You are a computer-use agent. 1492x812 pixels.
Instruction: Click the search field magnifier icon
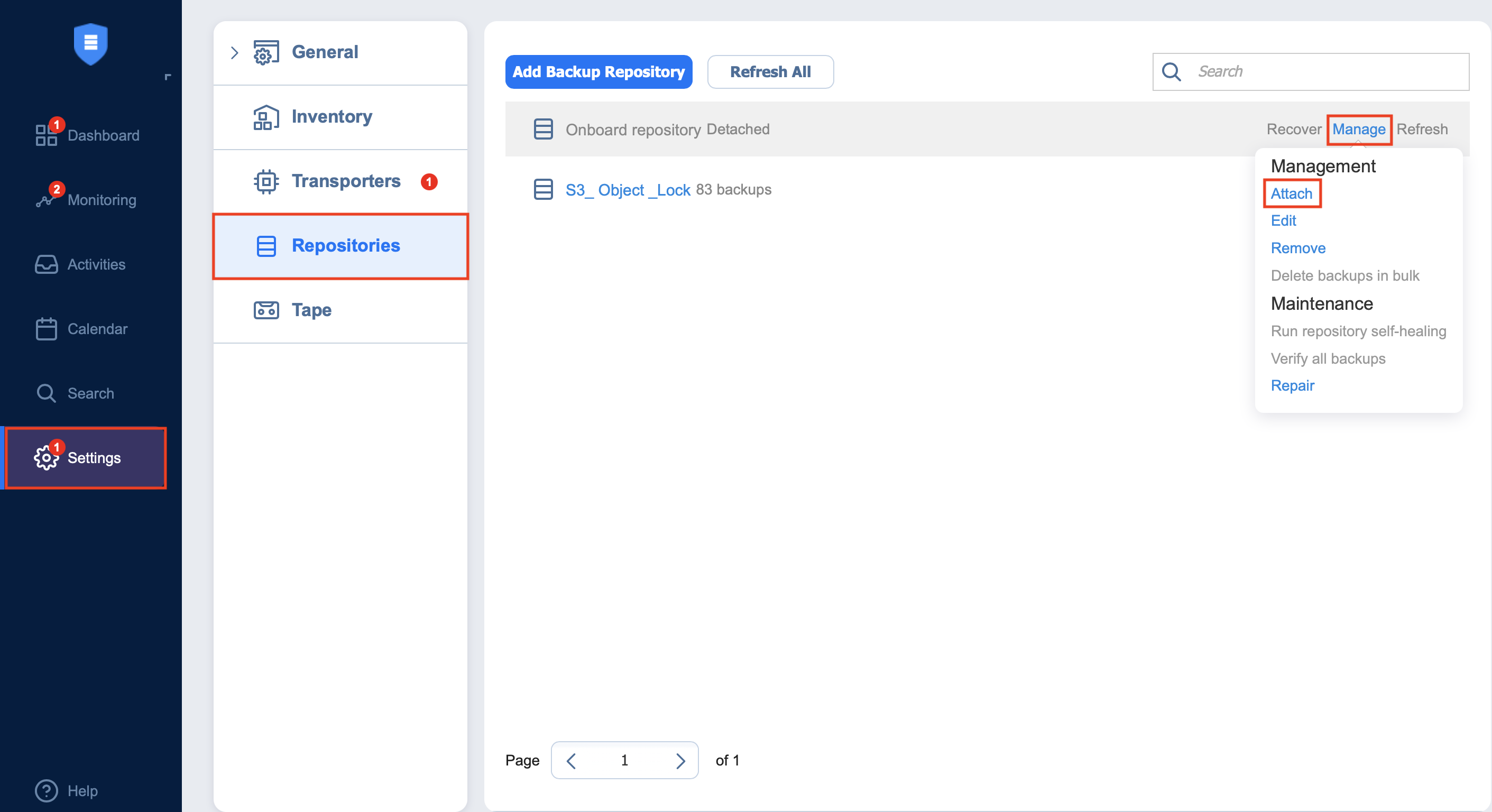(1171, 72)
